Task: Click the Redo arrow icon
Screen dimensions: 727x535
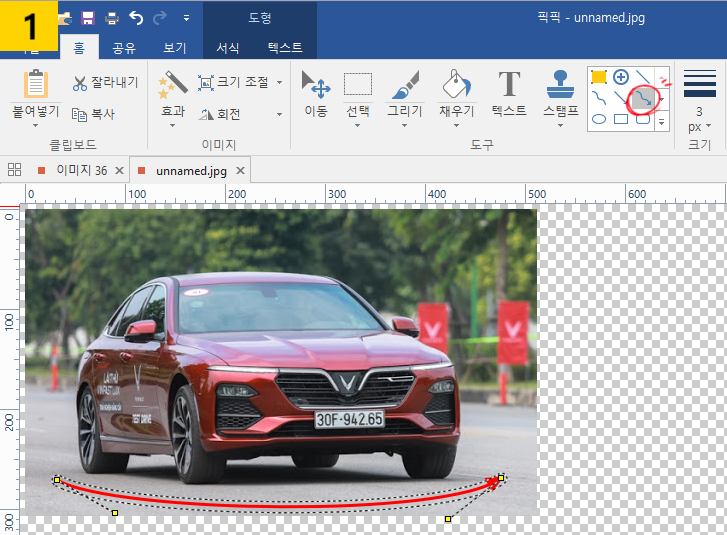Action: [x=160, y=18]
